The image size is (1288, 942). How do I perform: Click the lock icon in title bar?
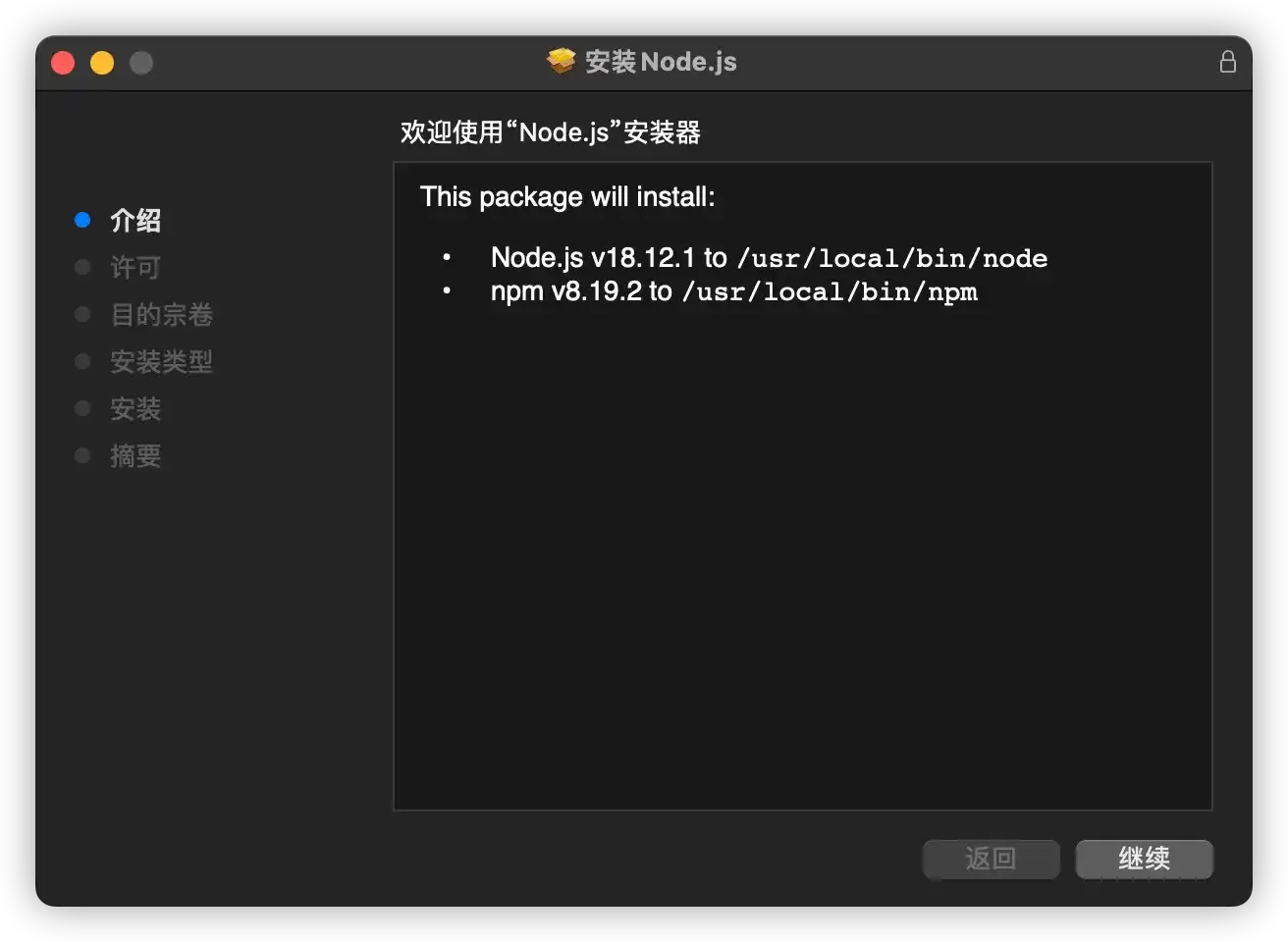click(x=1227, y=62)
